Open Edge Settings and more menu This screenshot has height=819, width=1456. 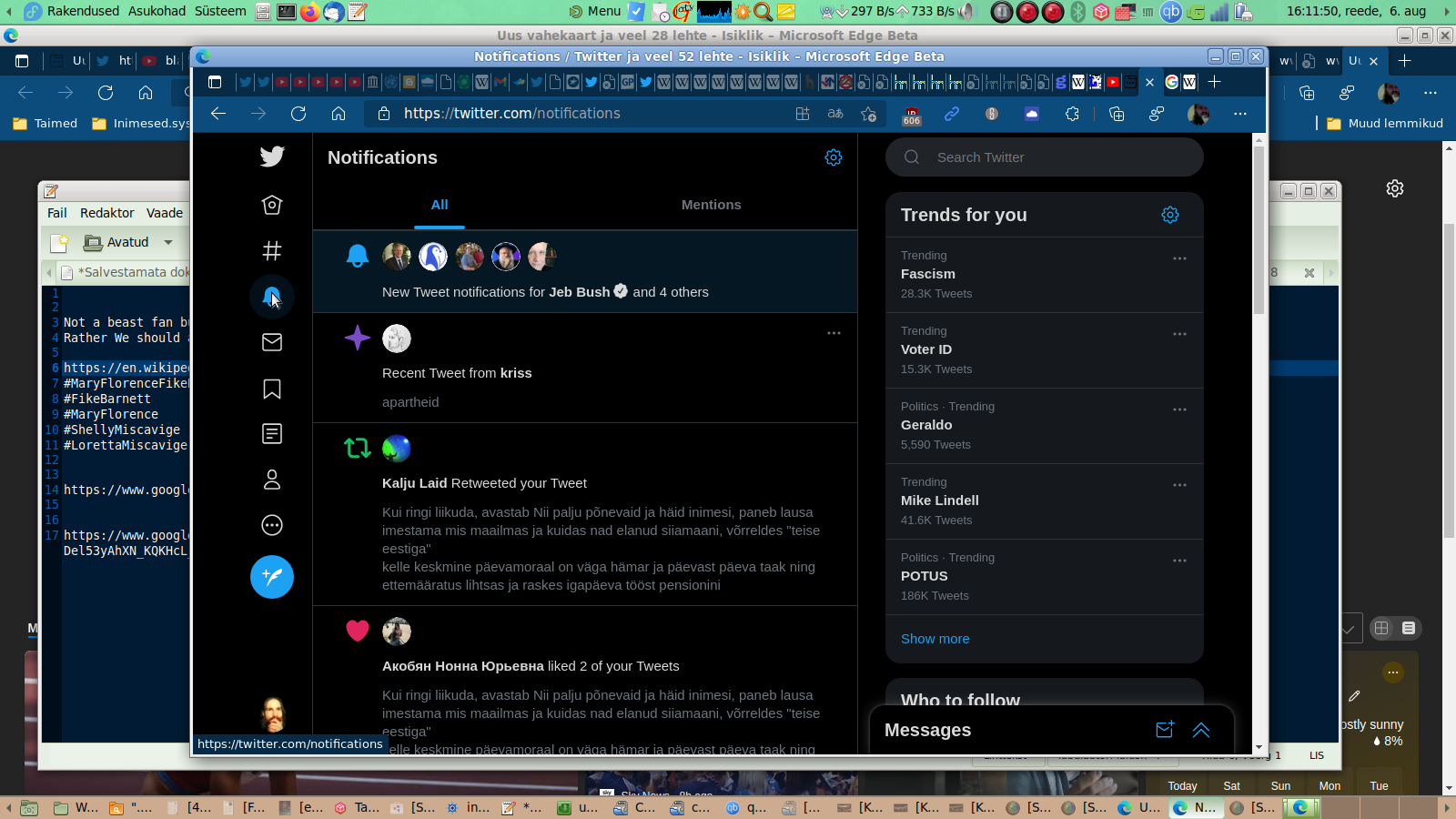(x=1240, y=114)
